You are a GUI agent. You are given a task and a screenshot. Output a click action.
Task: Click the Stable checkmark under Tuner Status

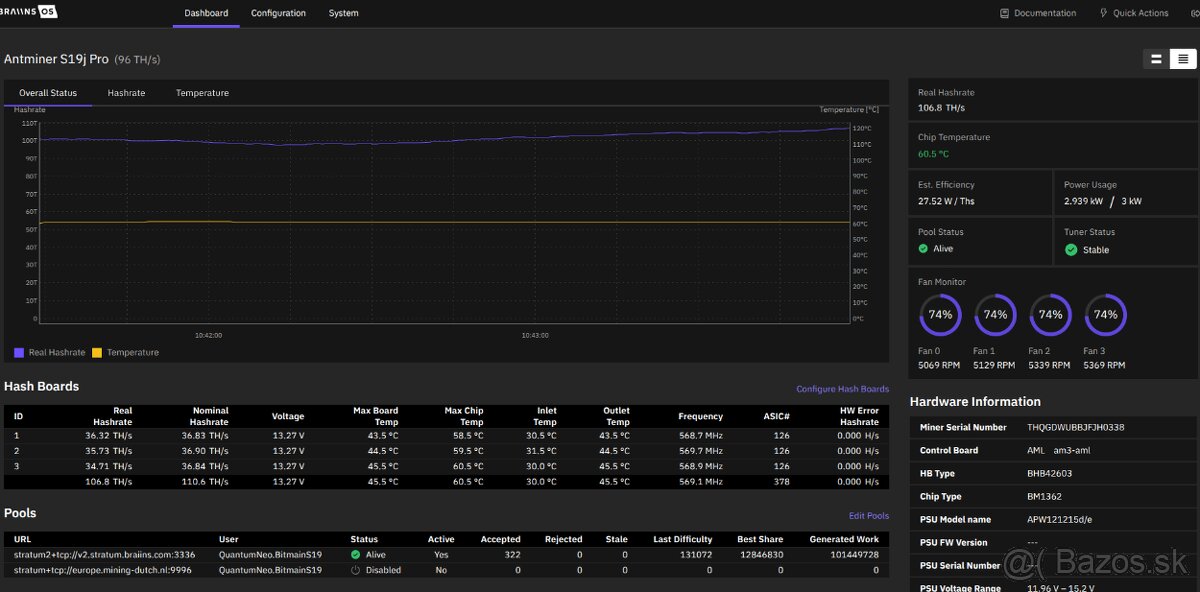(1073, 249)
